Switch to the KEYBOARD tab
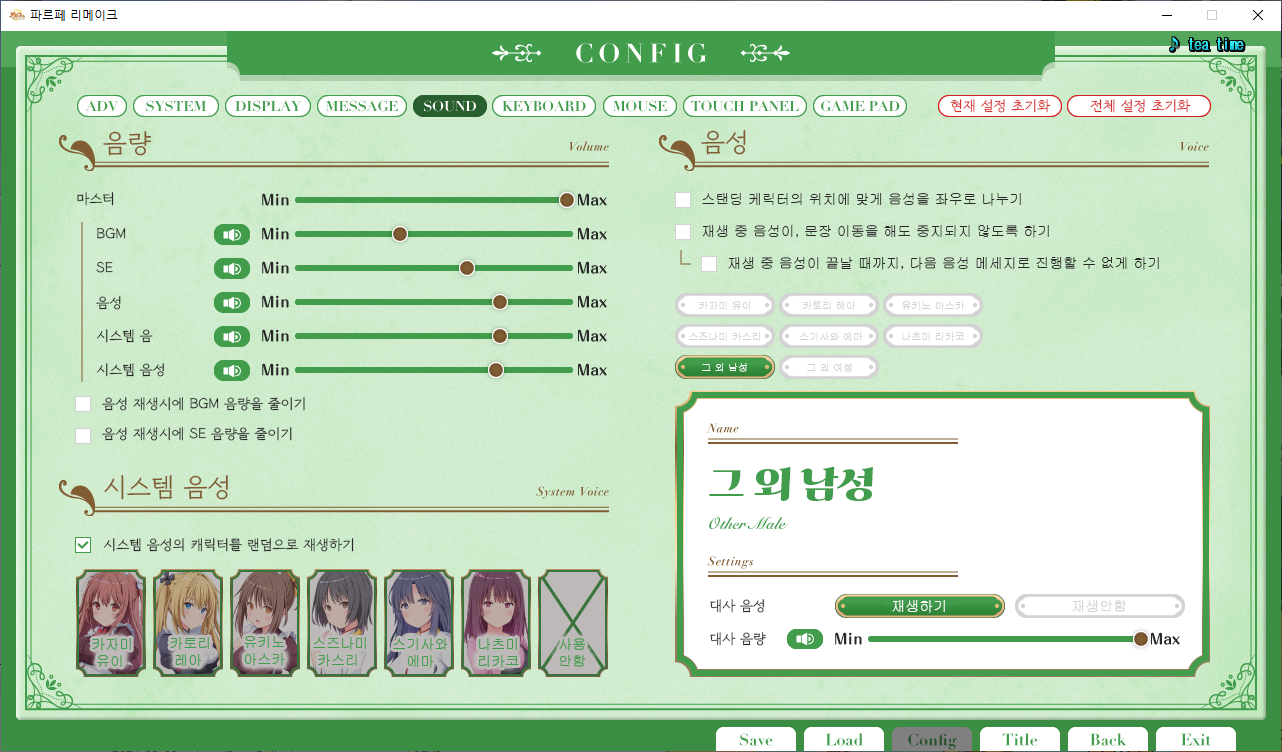1282x752 pixels. click(544, 106)
